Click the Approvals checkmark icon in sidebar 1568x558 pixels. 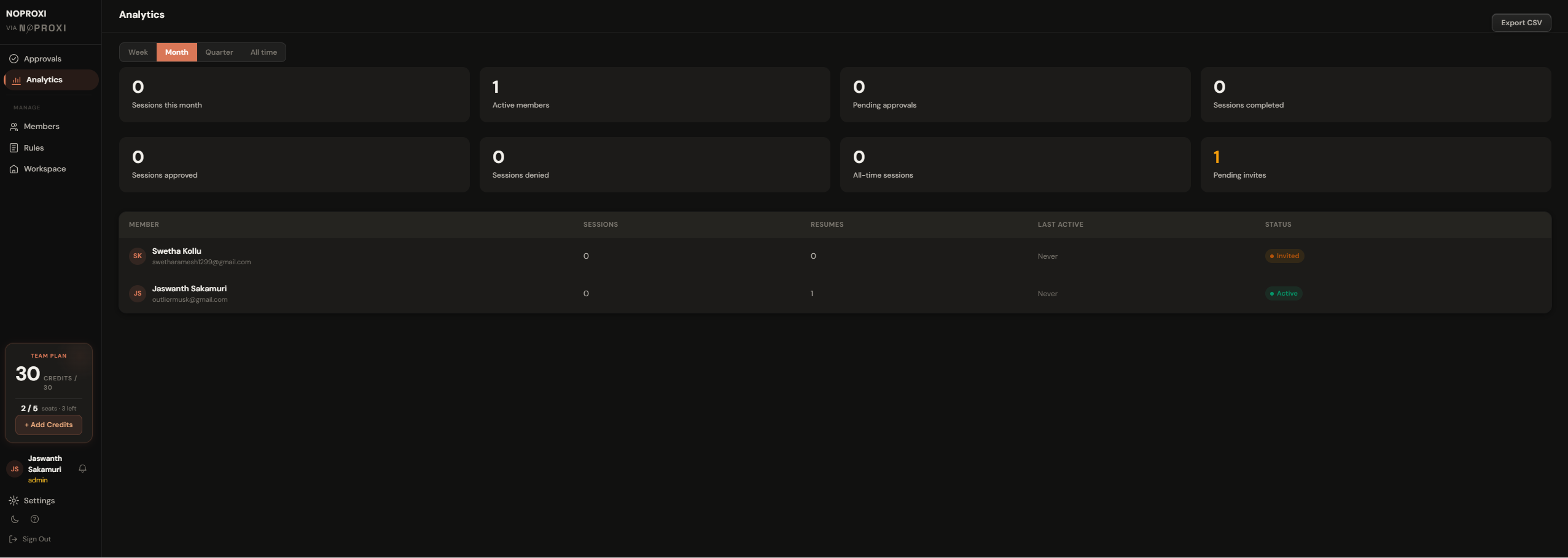point(14,59)
